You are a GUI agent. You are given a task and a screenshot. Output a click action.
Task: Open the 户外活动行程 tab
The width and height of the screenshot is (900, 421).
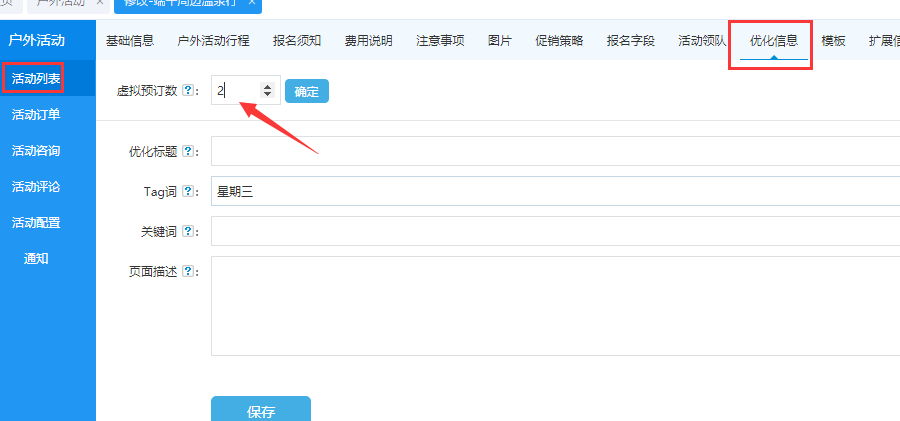213,41
